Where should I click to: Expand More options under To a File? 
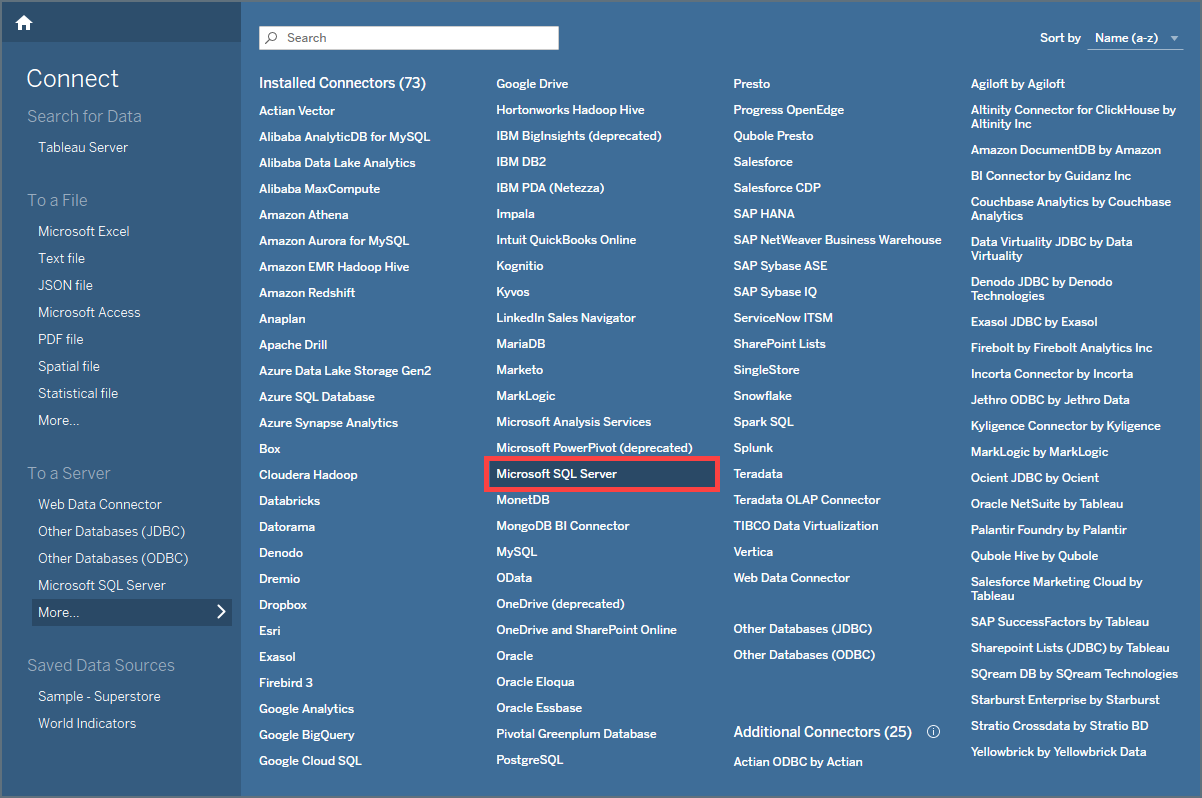57,419
